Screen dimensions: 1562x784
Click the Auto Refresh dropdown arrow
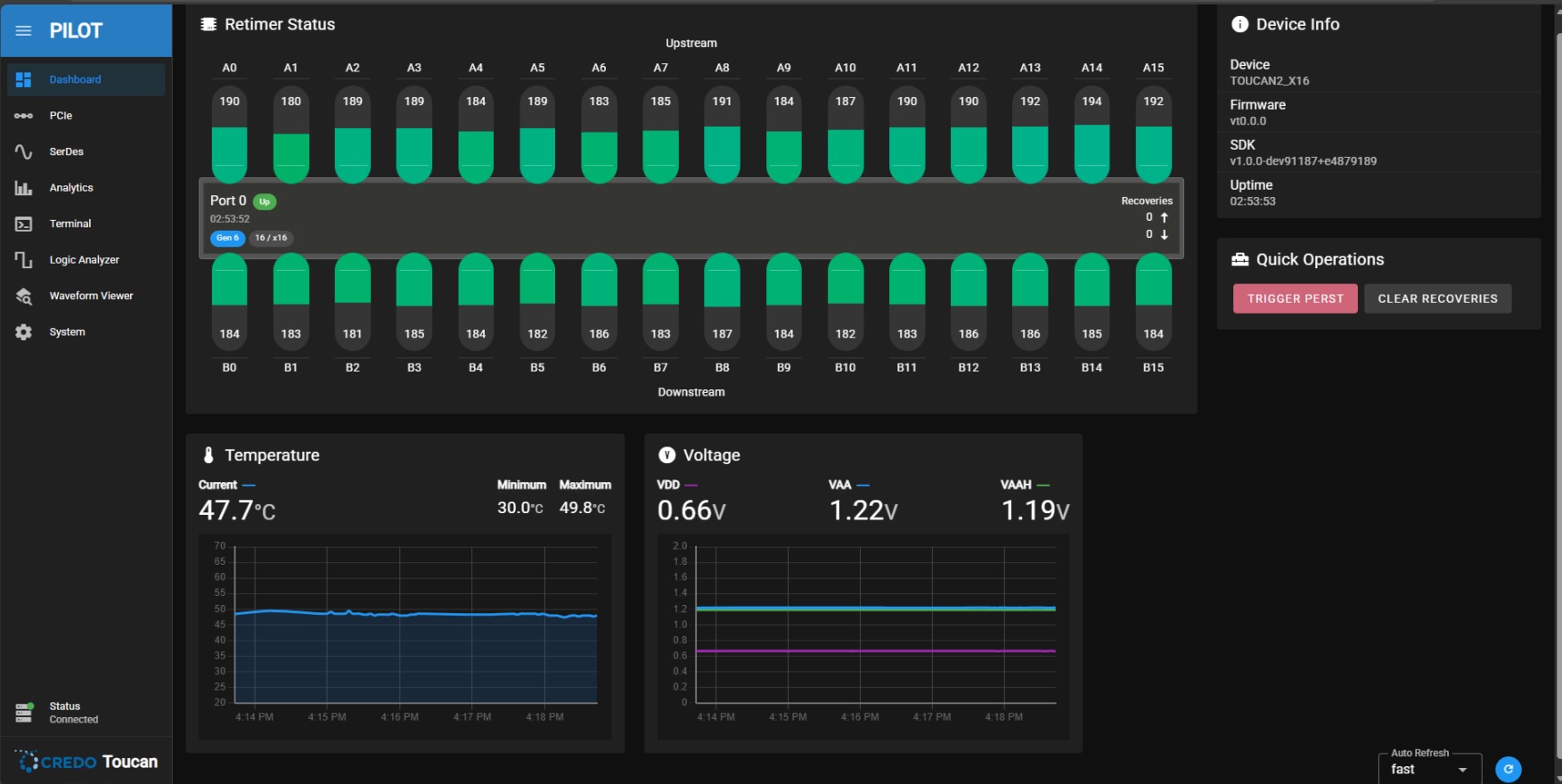(x=1462, y=770)
